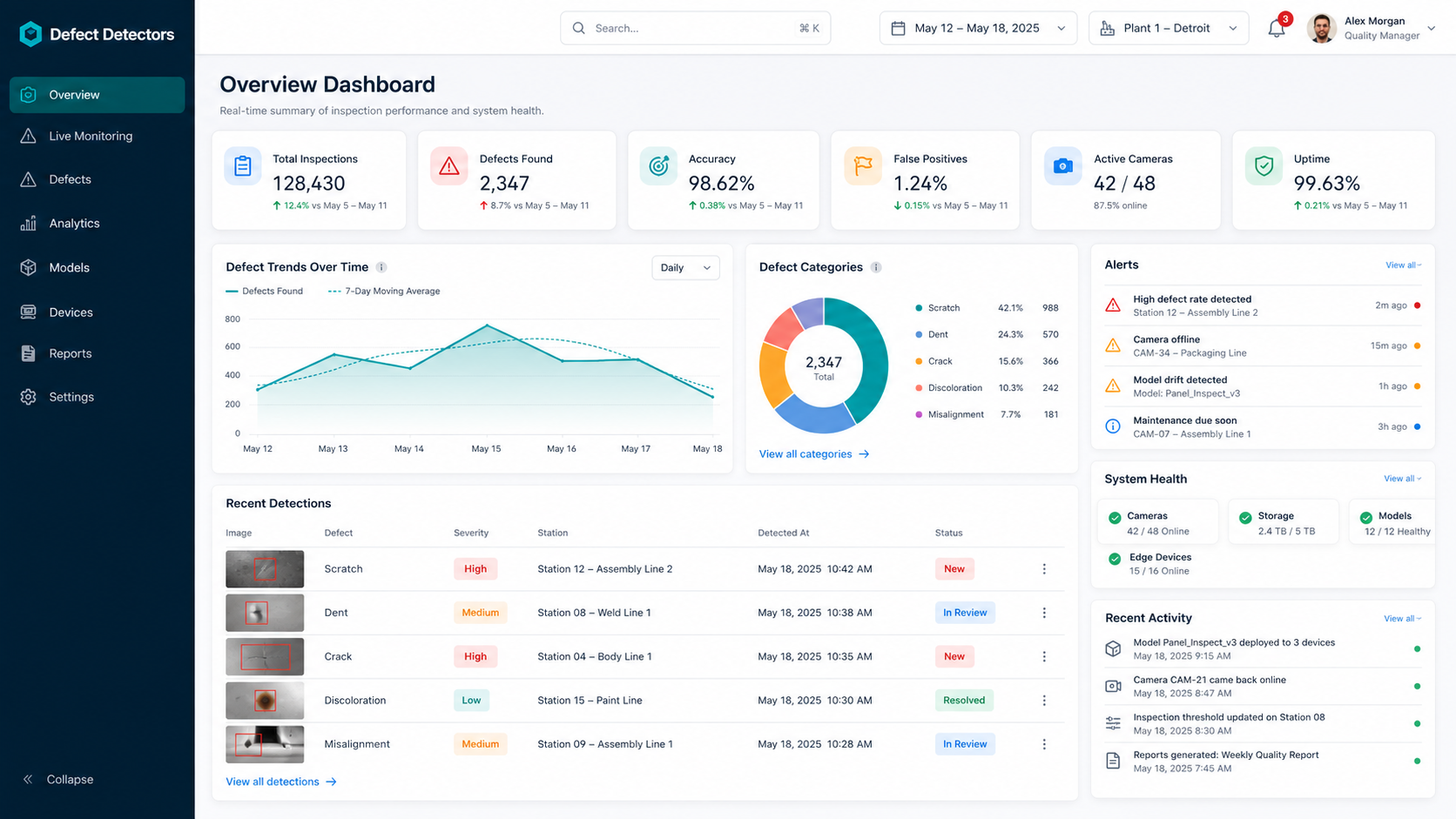Click camera icon for CAM-21 activity
1456x819 pixels.
point(1113,687)
